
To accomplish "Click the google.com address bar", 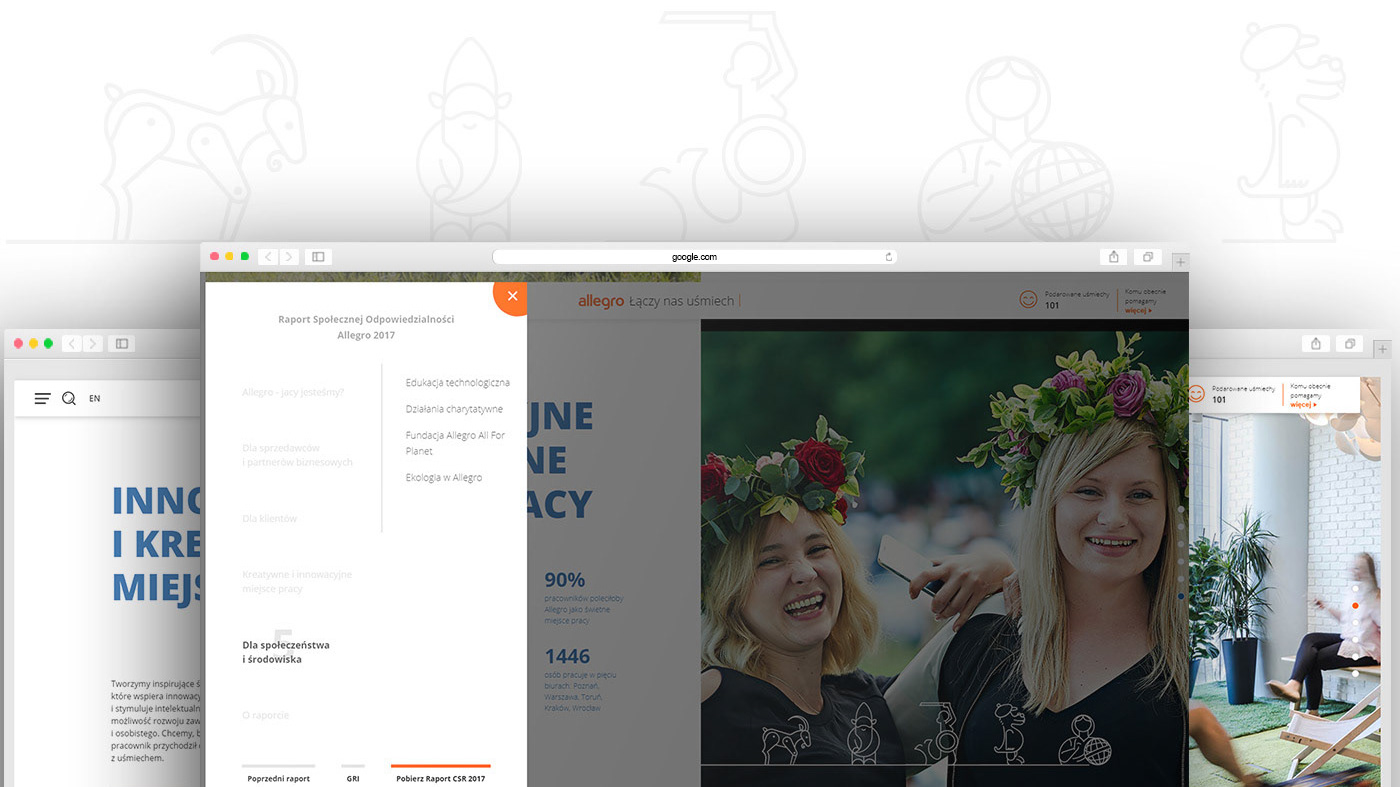I will coord(694,257).
